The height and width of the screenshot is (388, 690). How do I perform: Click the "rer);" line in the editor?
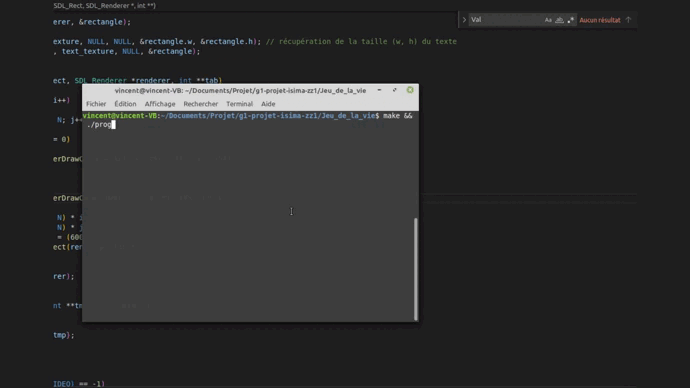(x=64, y=276)
